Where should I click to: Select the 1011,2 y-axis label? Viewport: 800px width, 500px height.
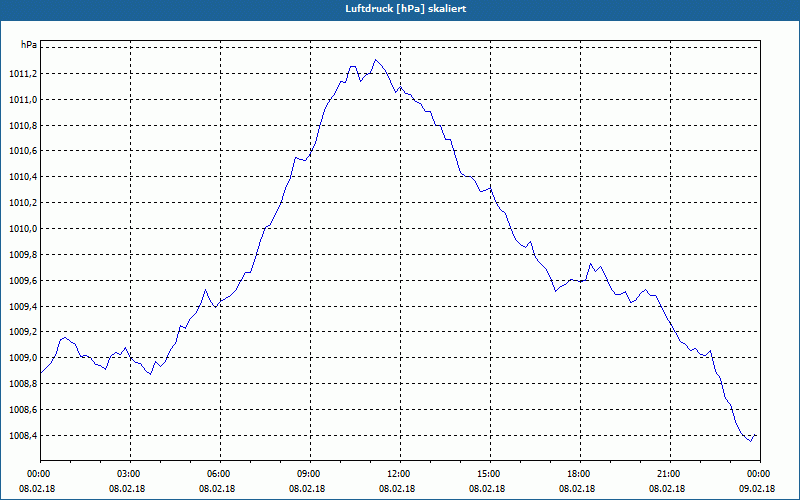[x=23, y=74]
